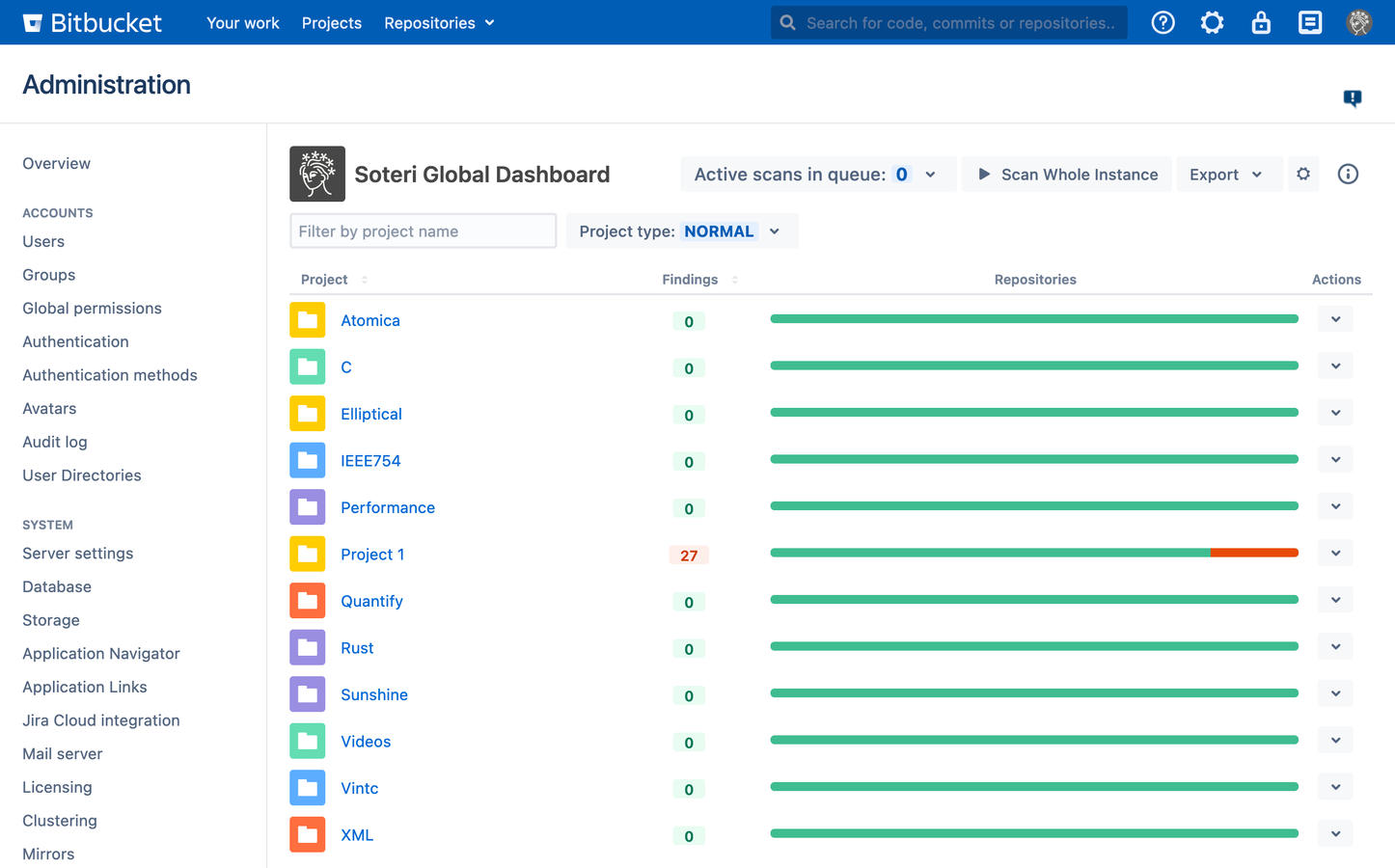The width and height of the screenshot is (1395, 868).
Task: Open the inbox icon in header
Action: pyautogui.click(x=1310, y=22)
